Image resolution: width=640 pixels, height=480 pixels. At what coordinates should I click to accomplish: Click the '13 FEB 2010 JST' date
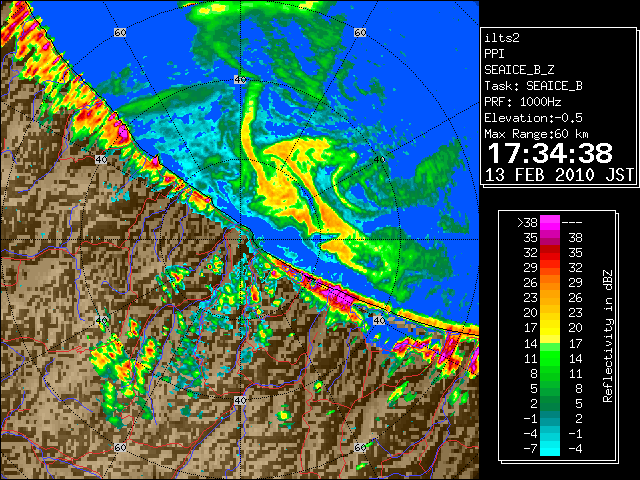point(559,175)
